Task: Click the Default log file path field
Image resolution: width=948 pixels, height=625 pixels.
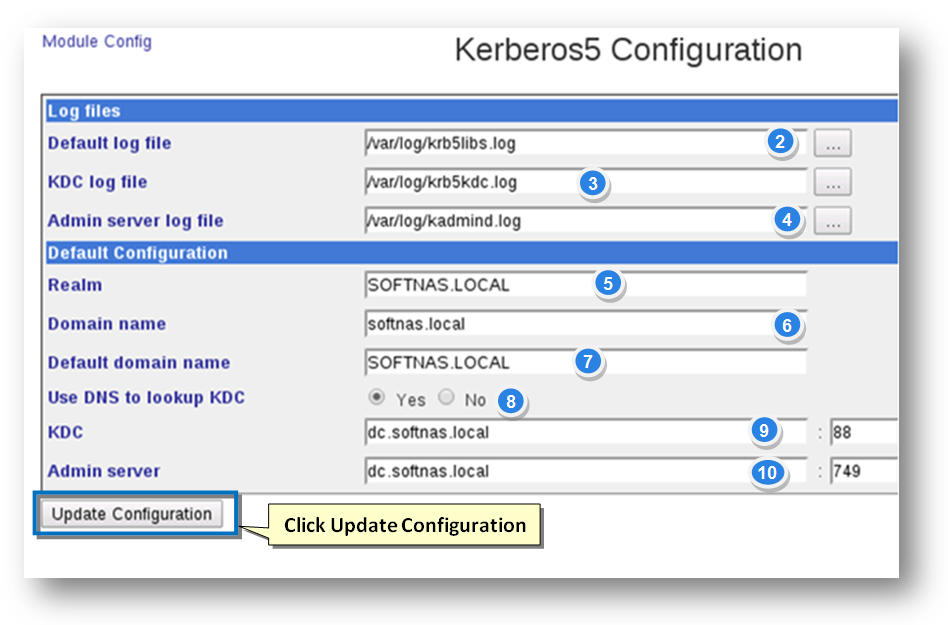Action: point(560,143)
